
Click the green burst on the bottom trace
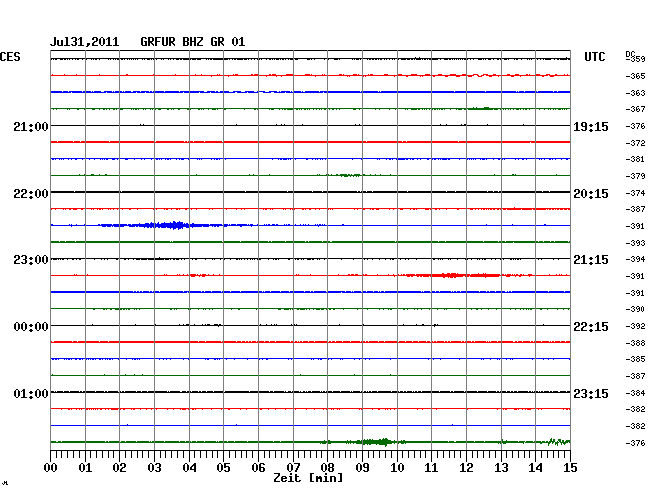[x=375, y=442]
